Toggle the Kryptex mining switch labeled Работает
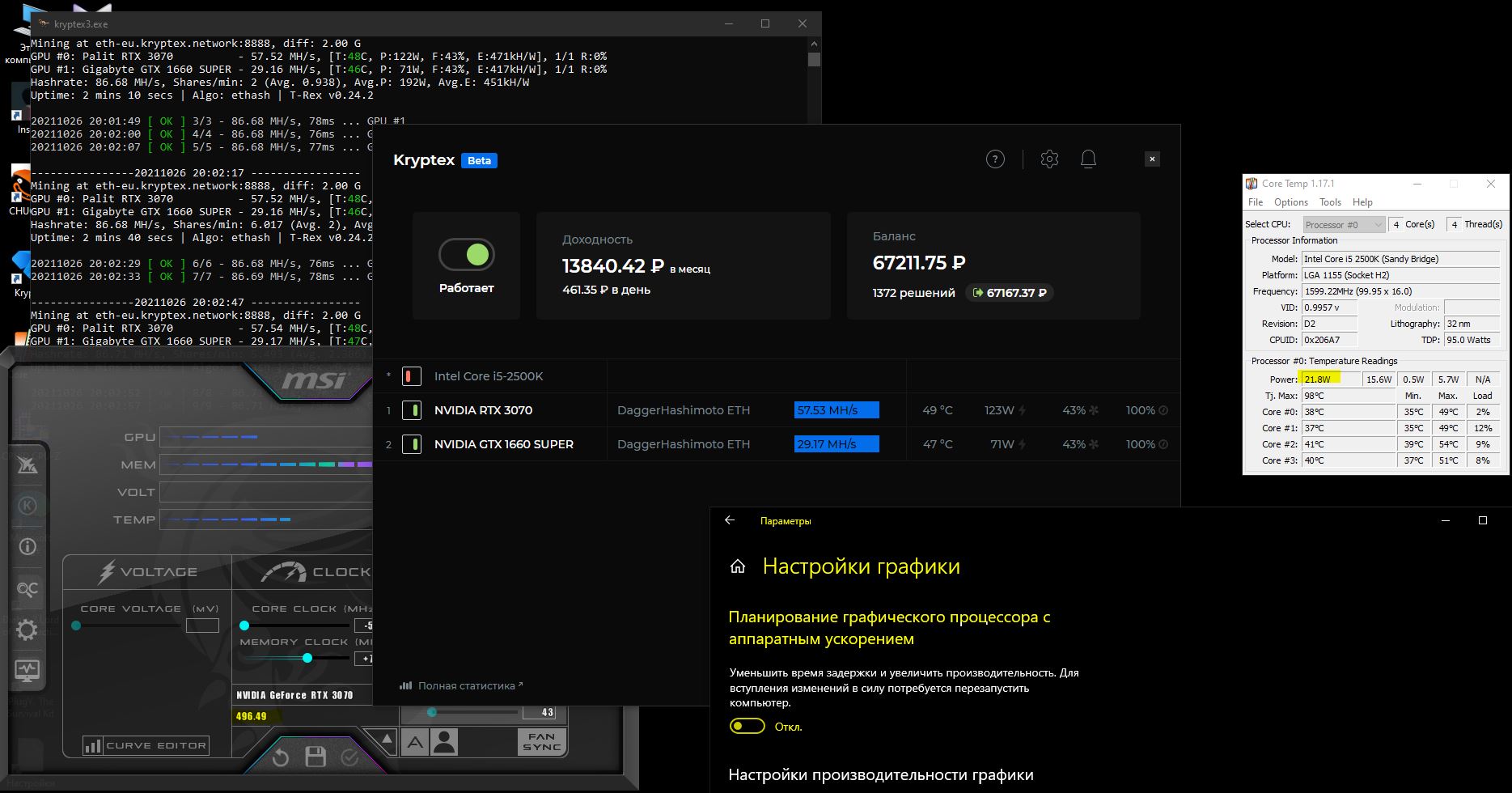The width and height of the screenshot is (1512, 793). point(467,255)
